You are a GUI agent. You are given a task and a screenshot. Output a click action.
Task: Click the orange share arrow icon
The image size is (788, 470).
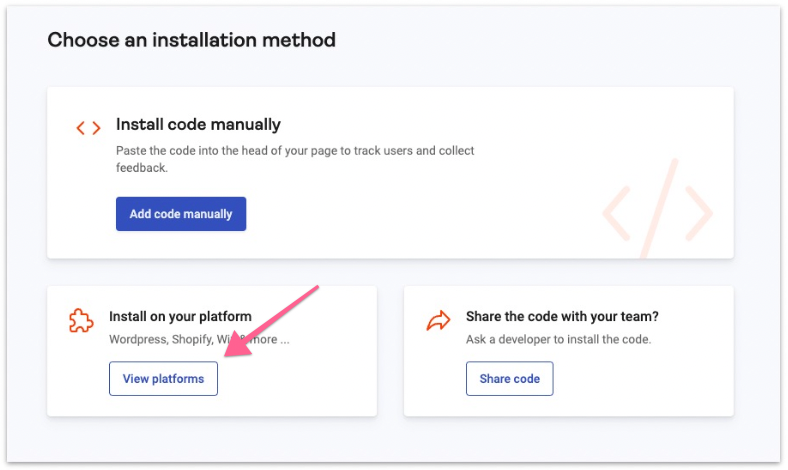click(438, 320)
